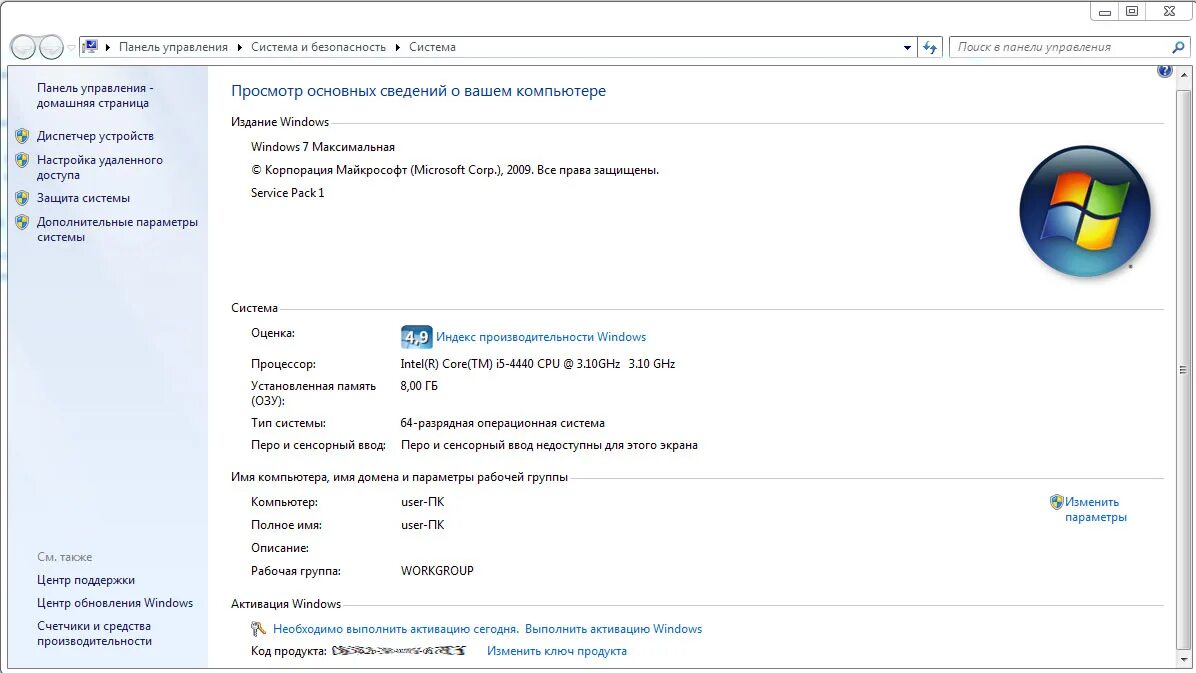Image resolution: width=1196 pixels, height=673 pixels.
Task: Click the shield icon beside Изменить параметры
Action: point(1056,502)
